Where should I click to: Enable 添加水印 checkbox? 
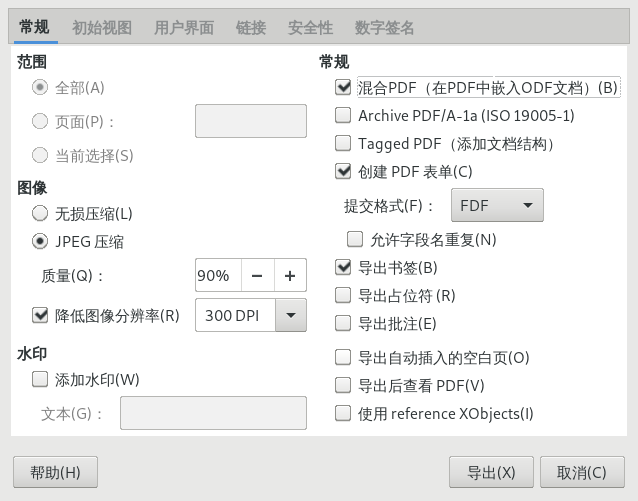(x=40, y=379)
